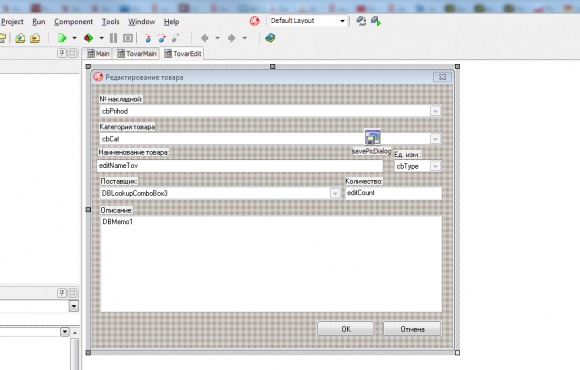The width and height of the screenshot is (580, 370).
Task: Expand the cbType units dropdown
Action: click(x=435, y=166)
